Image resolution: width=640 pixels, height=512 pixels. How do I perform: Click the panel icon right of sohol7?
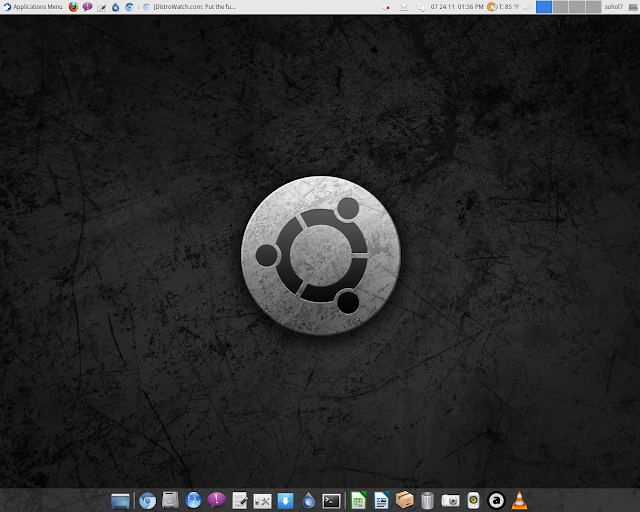(633, 7)
